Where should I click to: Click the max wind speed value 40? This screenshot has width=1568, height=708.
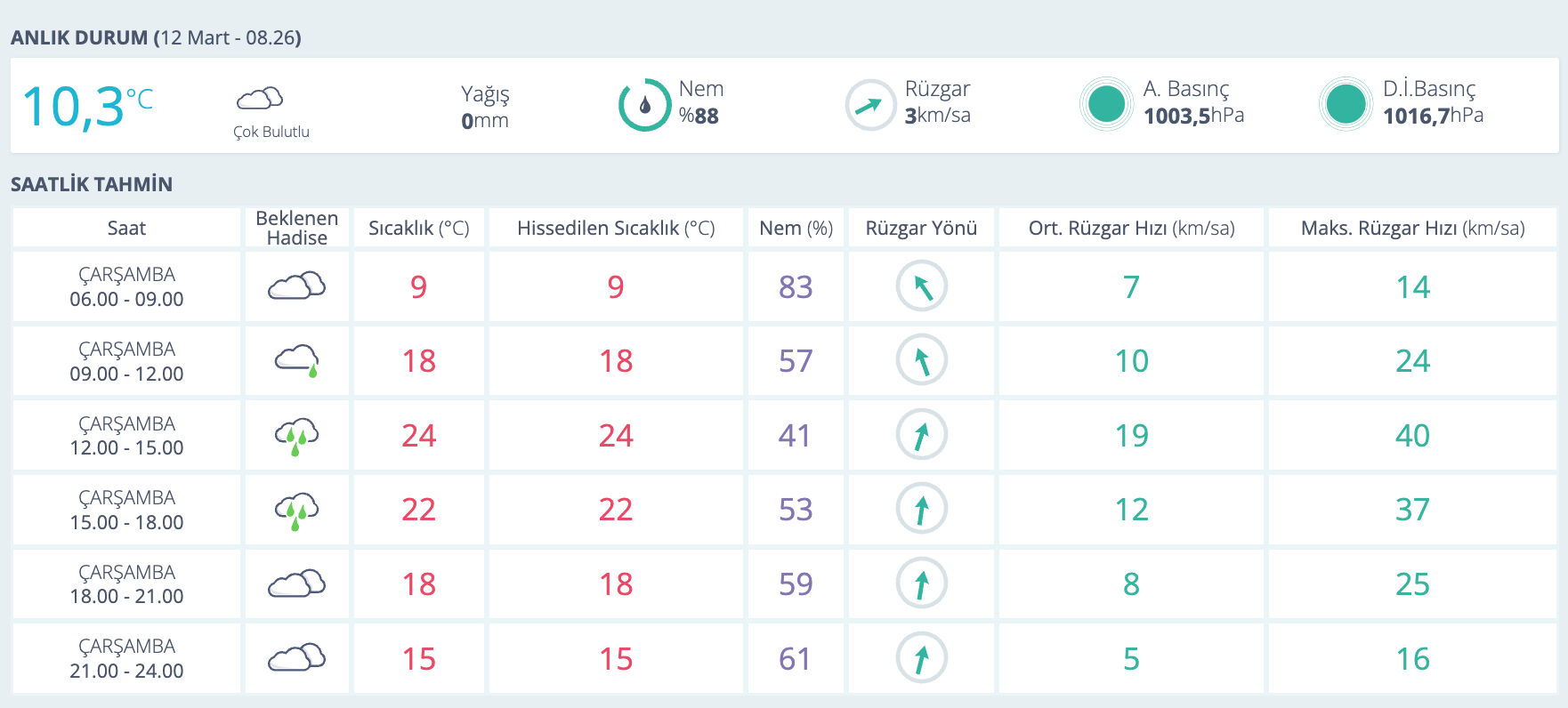click(x=1412, y=436)
